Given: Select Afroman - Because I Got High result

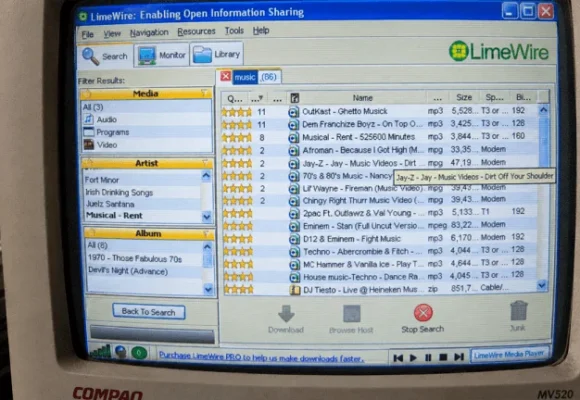Looking at the screenshot, I should click(379, 150).
